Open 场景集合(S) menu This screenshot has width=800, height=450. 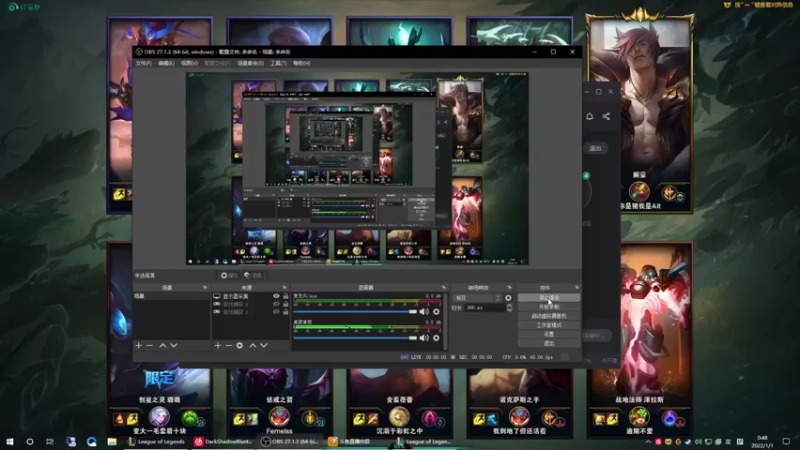[251, 63]
